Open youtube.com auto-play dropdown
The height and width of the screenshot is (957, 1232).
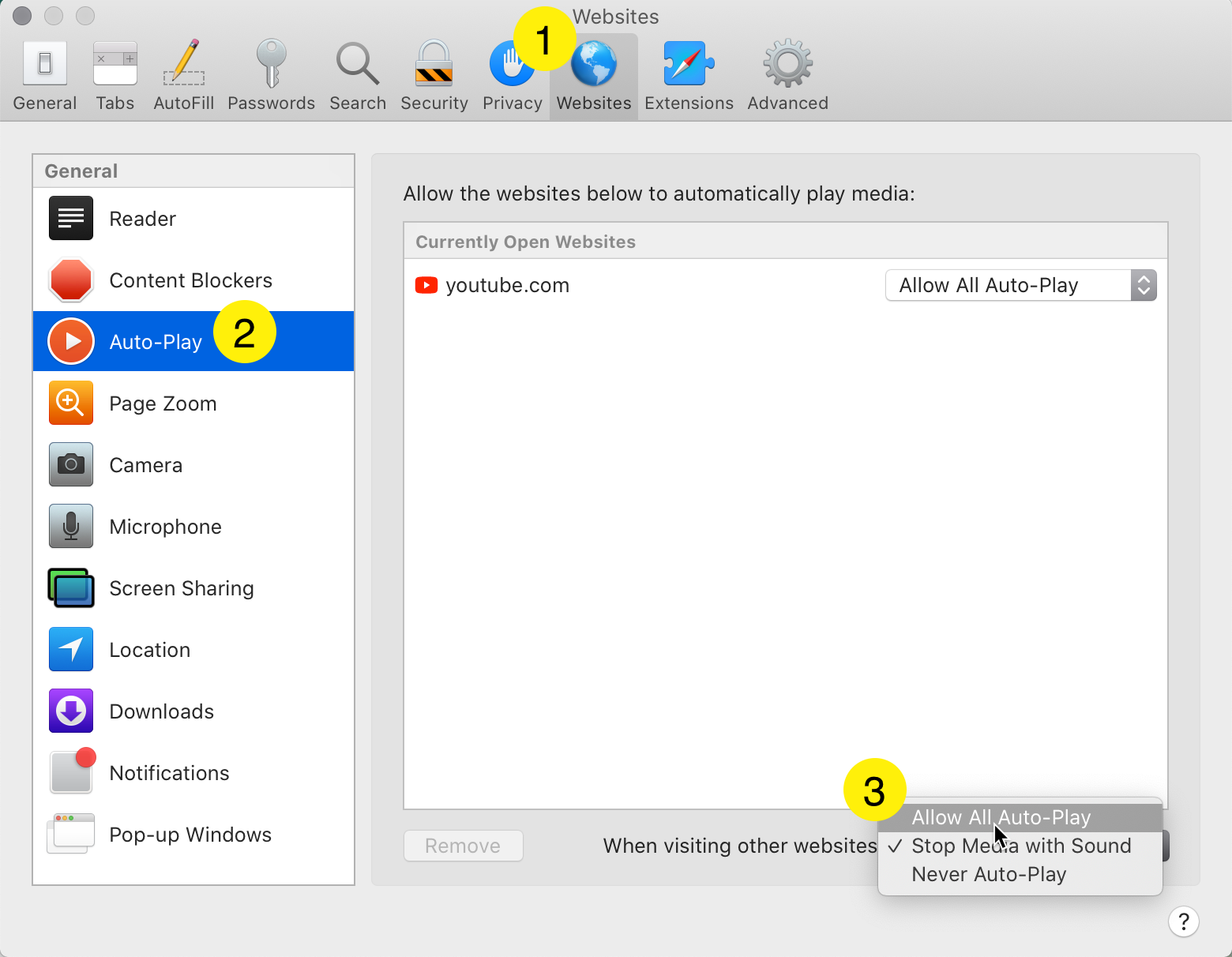click(1020, 285)
